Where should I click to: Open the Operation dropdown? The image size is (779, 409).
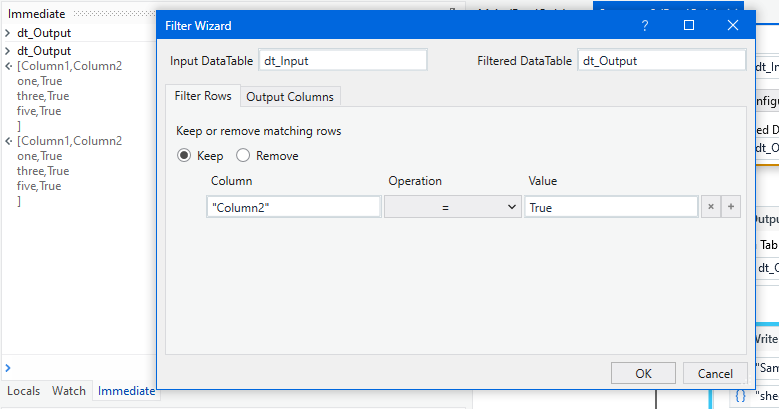point(452,207)
